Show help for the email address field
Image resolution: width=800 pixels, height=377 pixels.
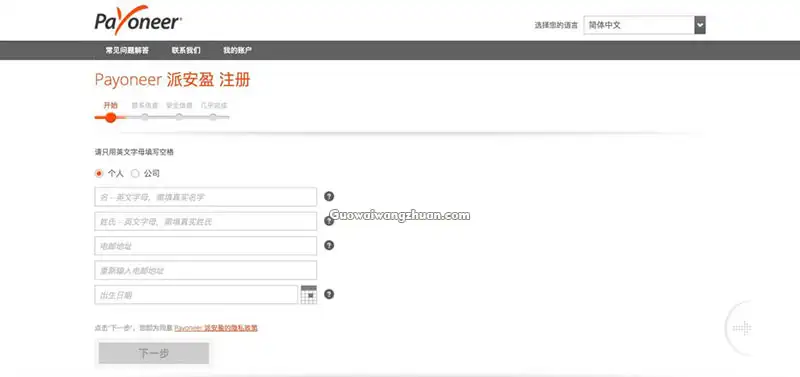(x=329, y=245)
